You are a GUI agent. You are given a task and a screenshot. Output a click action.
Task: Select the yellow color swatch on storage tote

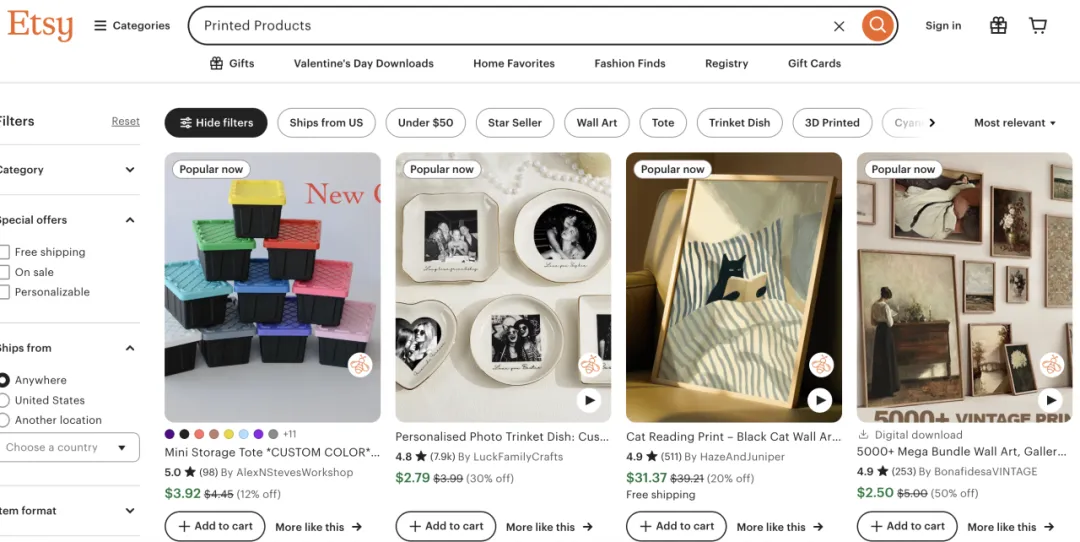pos(229,434)
